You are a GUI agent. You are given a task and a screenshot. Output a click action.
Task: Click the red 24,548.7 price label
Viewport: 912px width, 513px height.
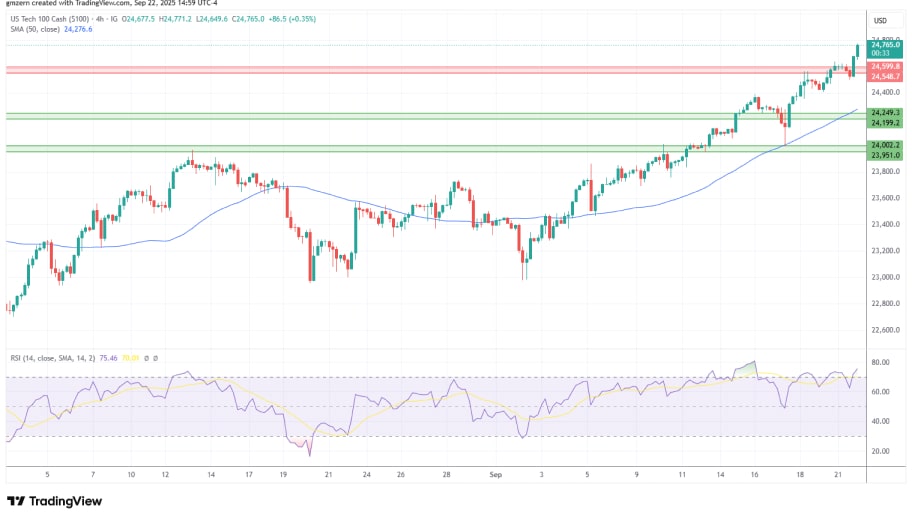[x=885, y=75]
